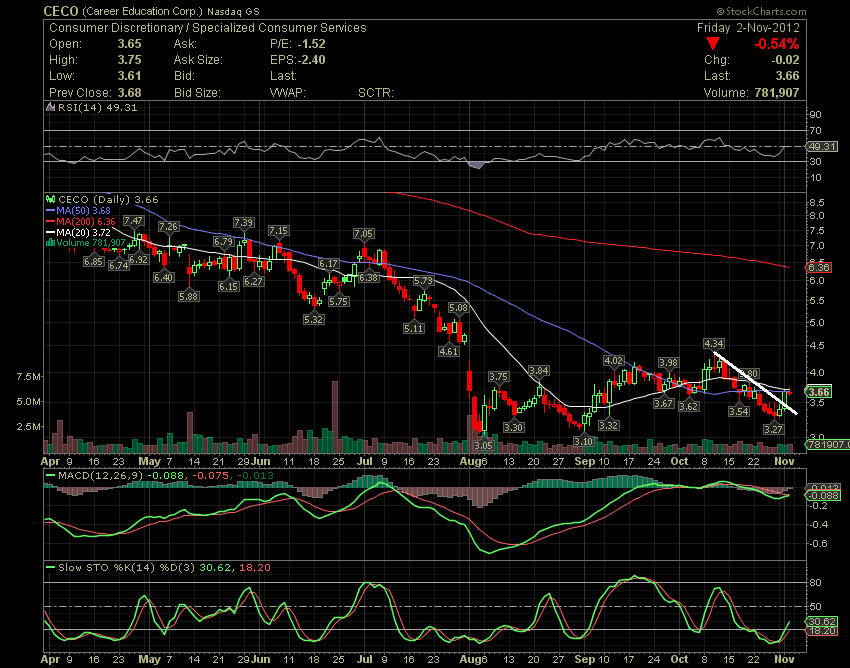Screen dimensions: 850x668
Task: Click the 49.31 RSI value tag on axis
Action: coord(822,146)
